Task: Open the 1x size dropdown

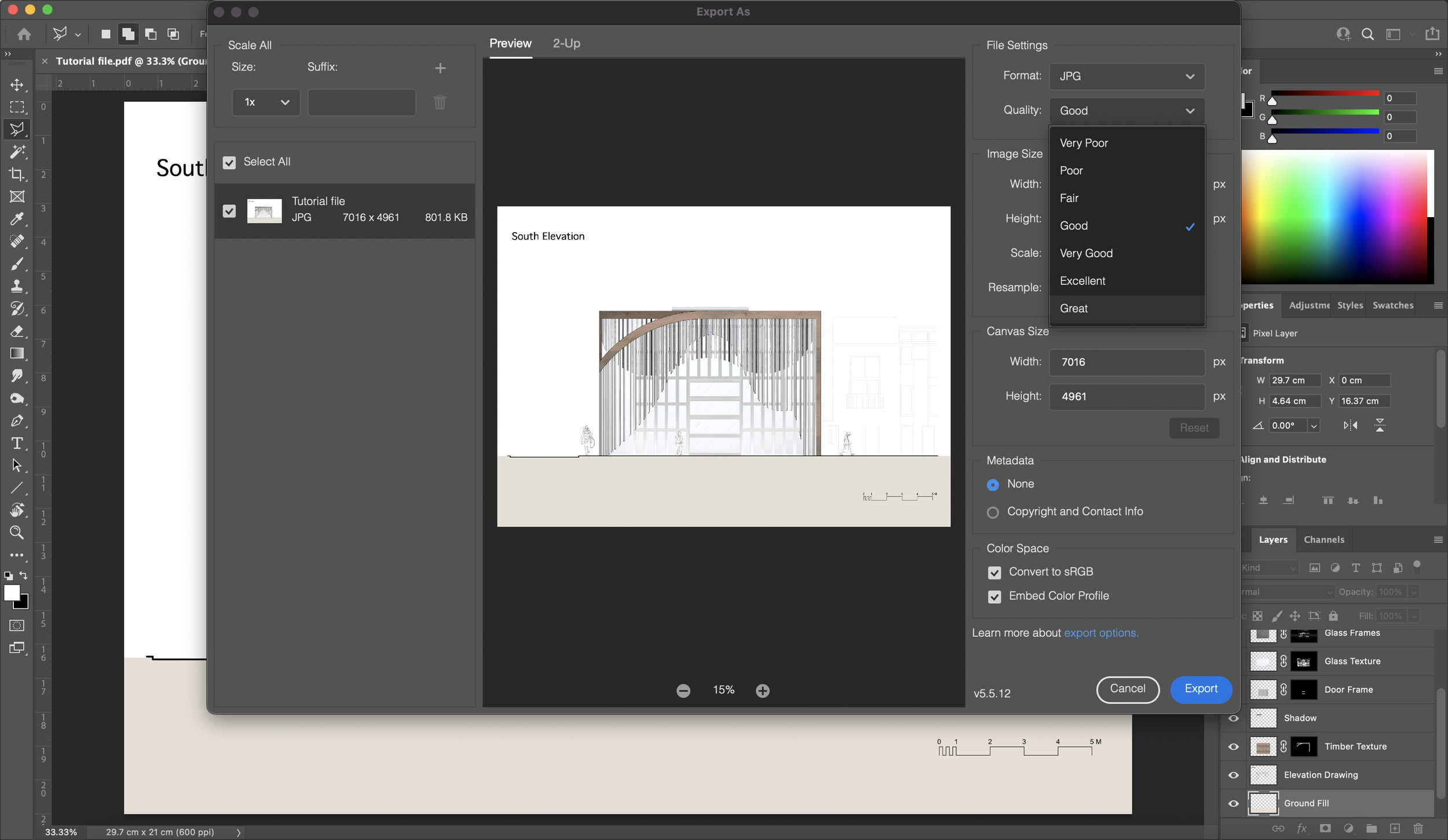Action: 265,102
